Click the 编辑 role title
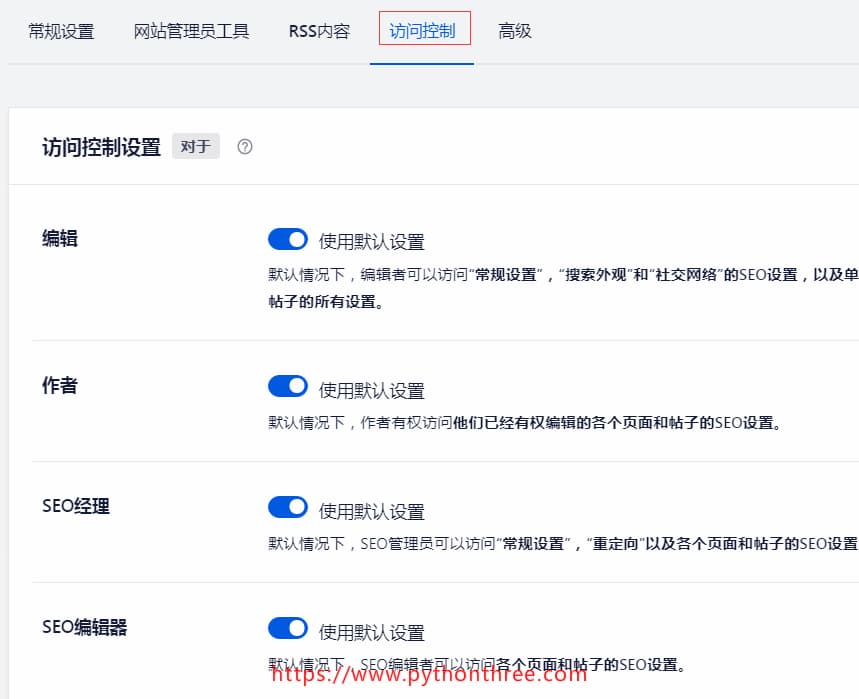Image resolution: width=859 pixels, height=699 pixels. point(60,238)
